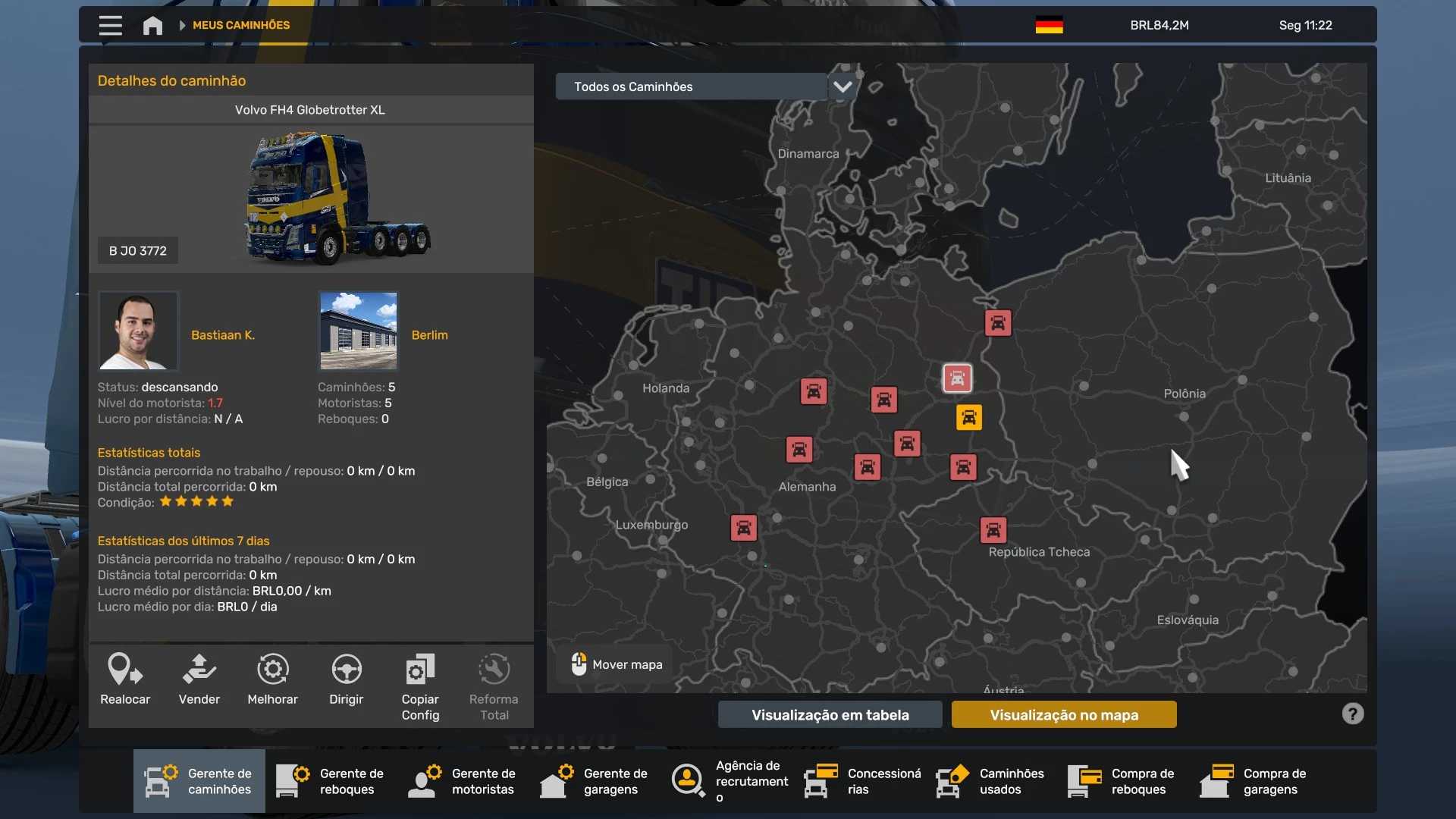Open the Todos os Caminhões dropdown
Image resolution: width=1456 pixels, height=819 pixels.
coord(692,86)
